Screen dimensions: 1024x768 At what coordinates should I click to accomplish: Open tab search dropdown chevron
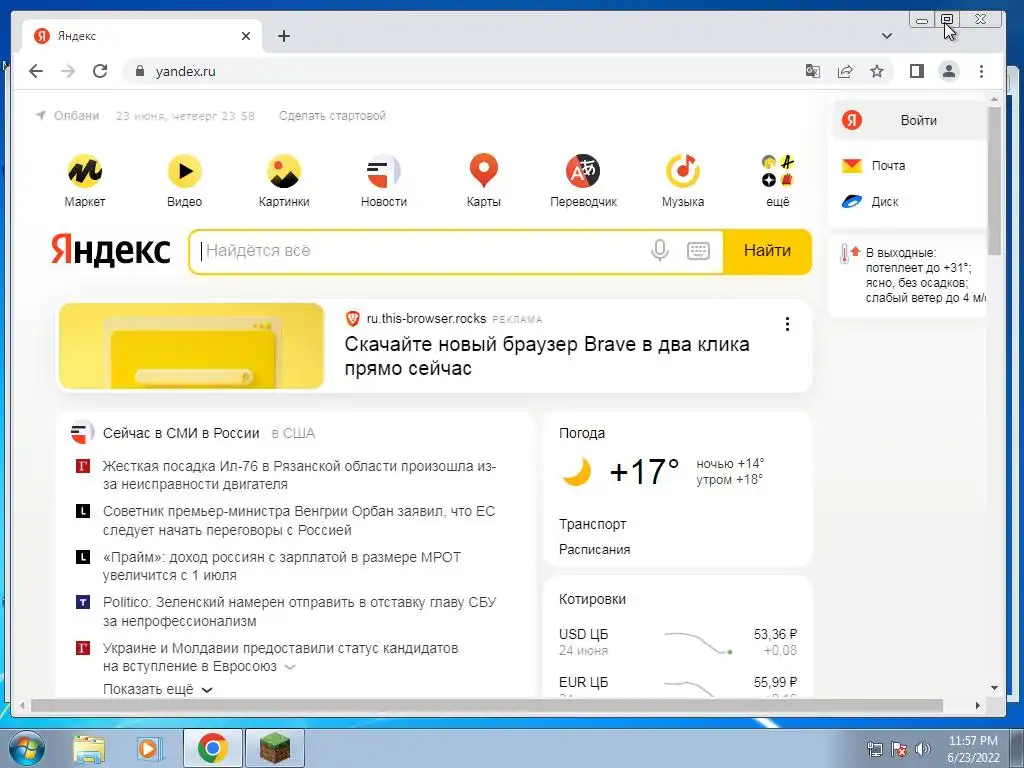887,36
